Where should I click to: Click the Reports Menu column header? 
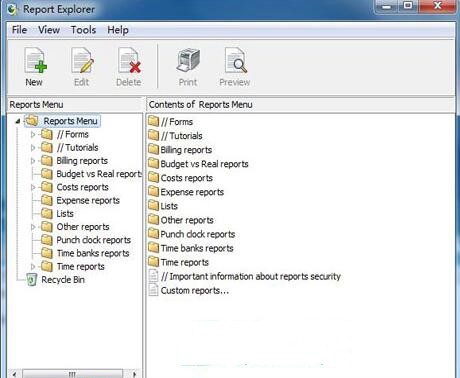[76, 104]
